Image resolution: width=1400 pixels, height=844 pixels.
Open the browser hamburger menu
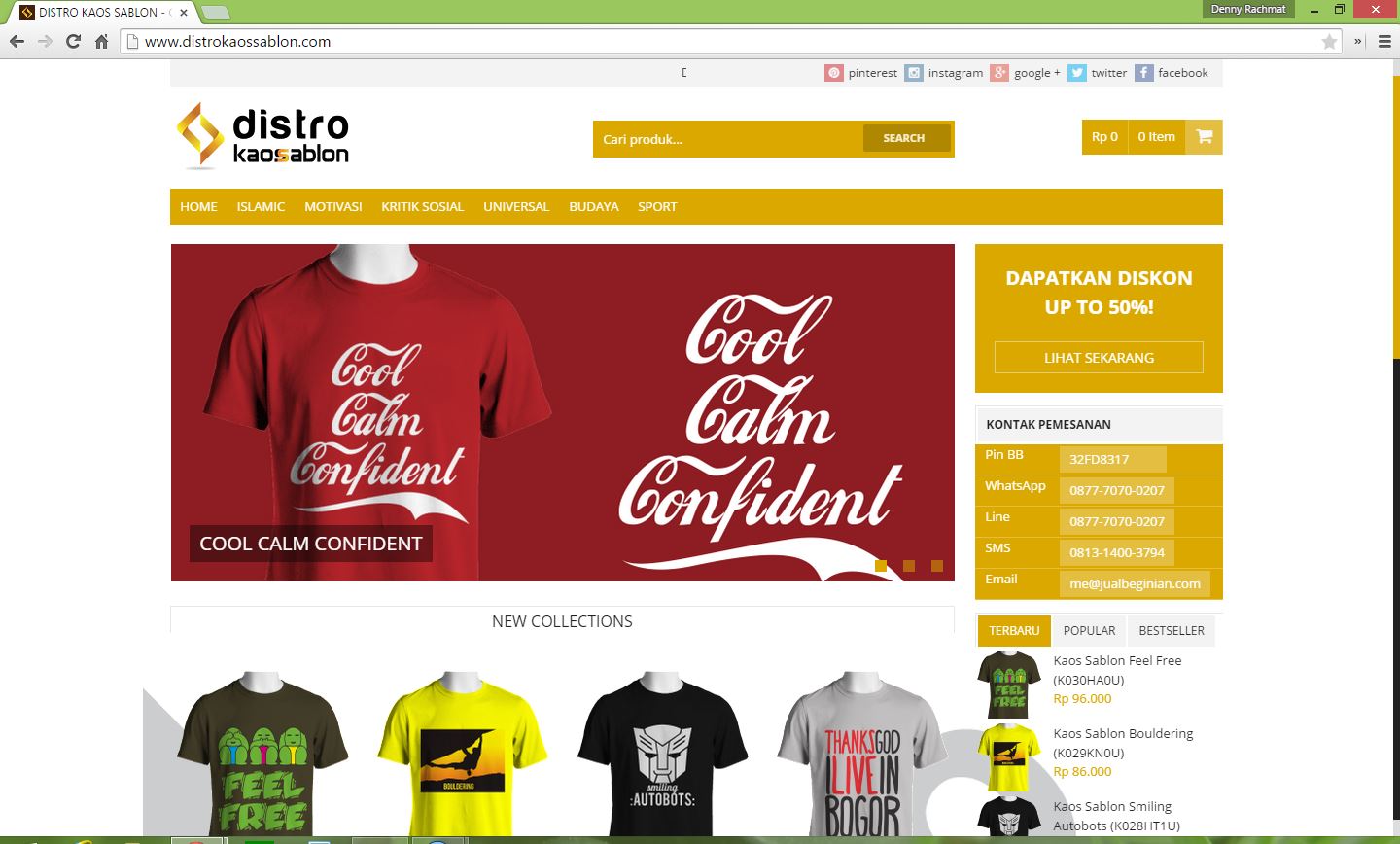[x=1384, y=42]
